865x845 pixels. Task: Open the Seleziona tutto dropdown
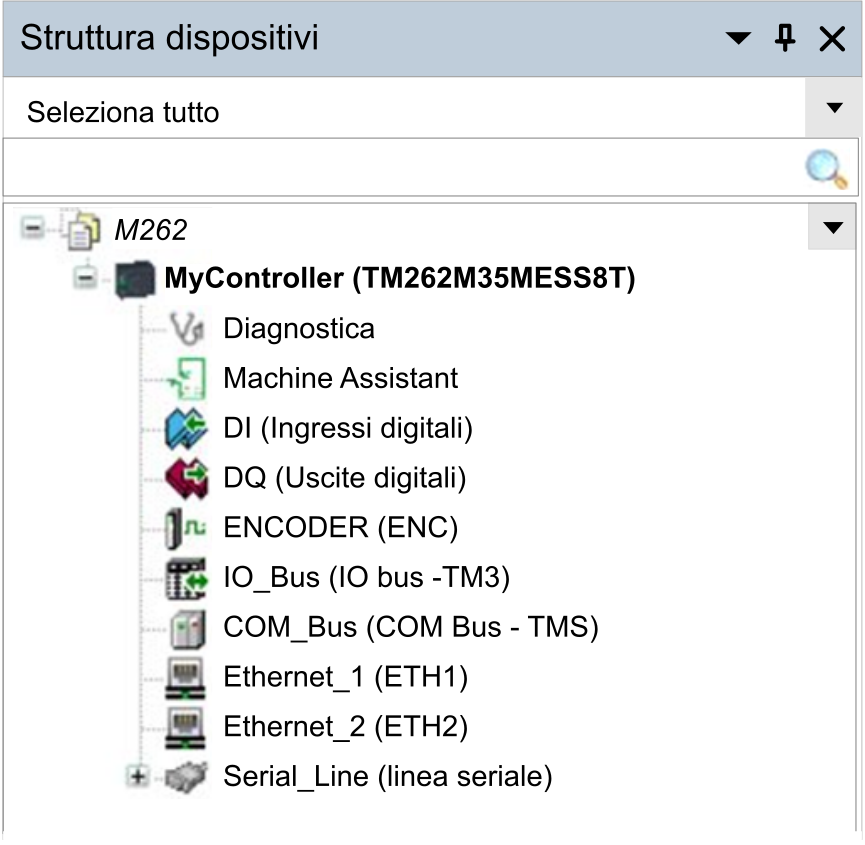[x=833, y=108]
